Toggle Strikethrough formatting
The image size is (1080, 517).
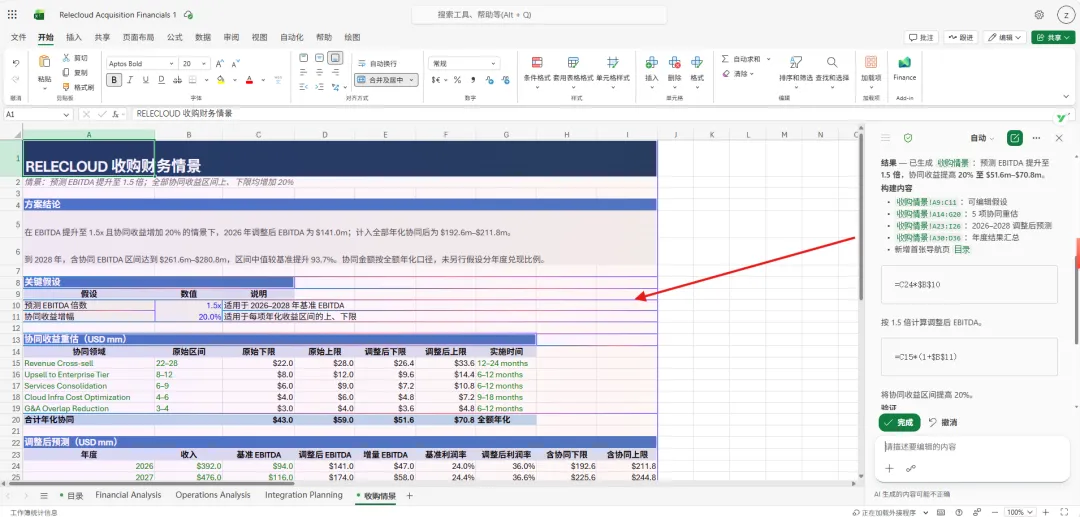pos(177,80)
